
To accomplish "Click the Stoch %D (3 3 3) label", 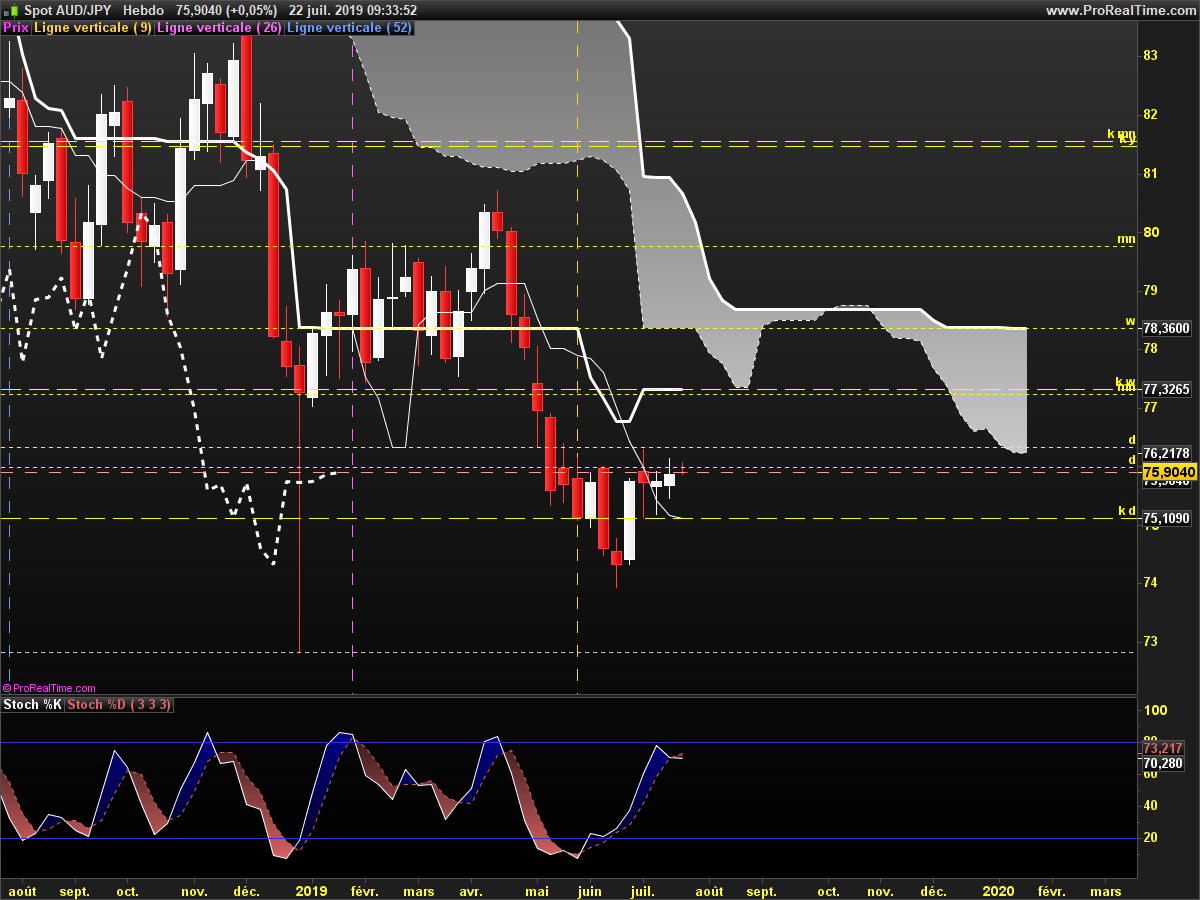I will click(119, 705).
